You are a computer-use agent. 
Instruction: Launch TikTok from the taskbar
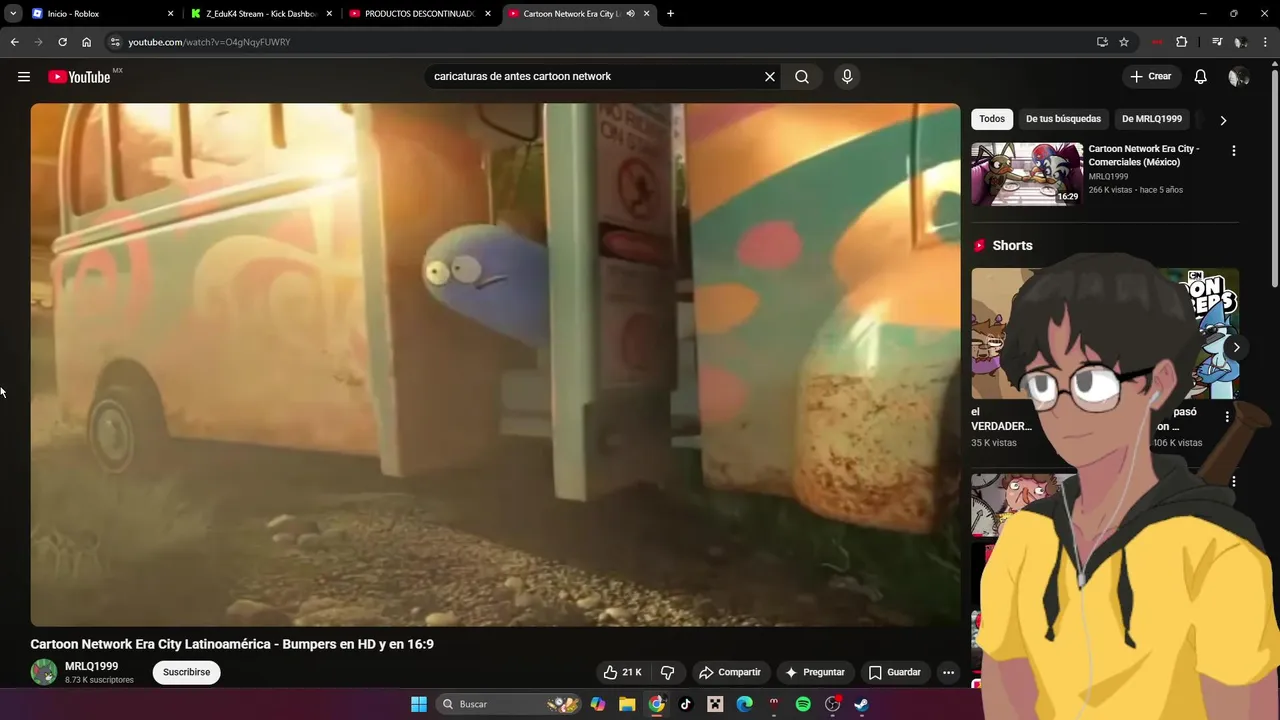click(x=686, y=704)
